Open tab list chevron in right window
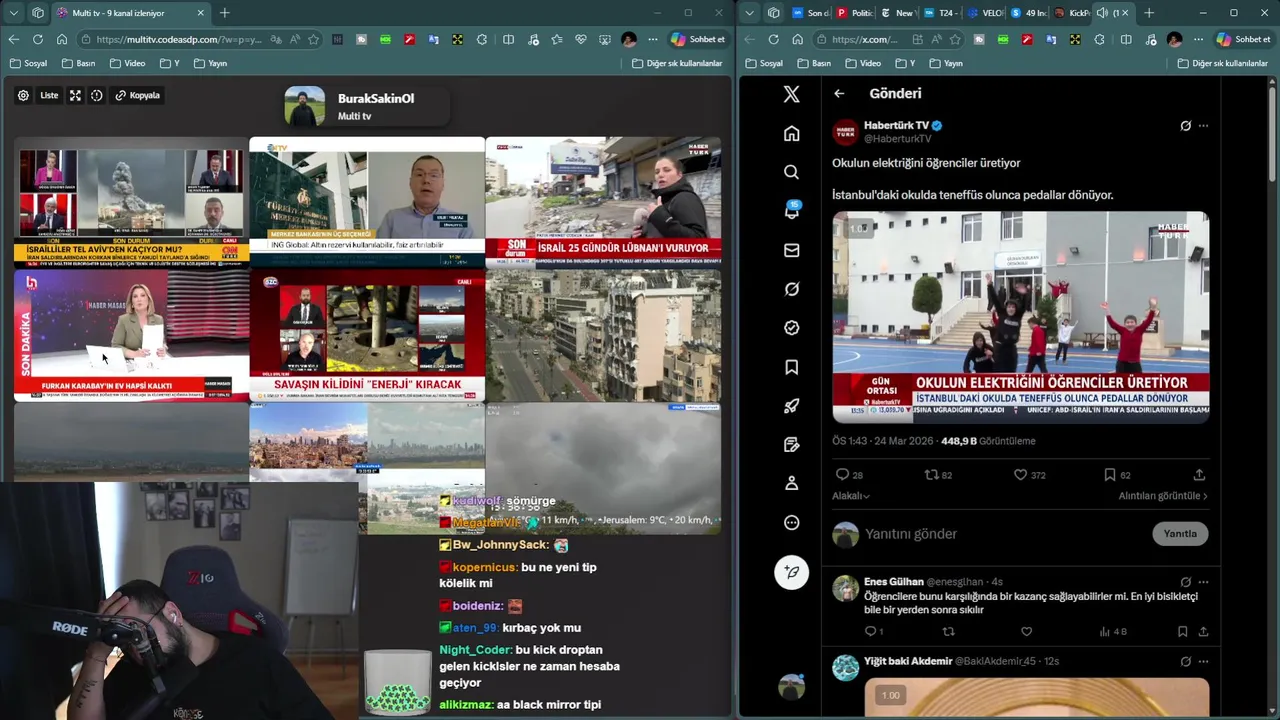 (749, 13)
